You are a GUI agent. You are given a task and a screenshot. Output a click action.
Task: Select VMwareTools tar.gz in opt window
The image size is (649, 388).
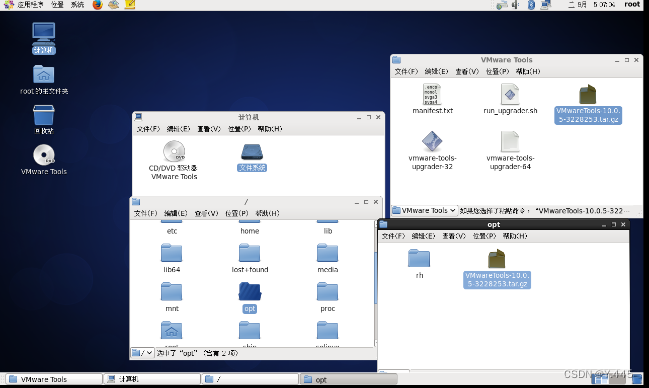pos(497,268)
